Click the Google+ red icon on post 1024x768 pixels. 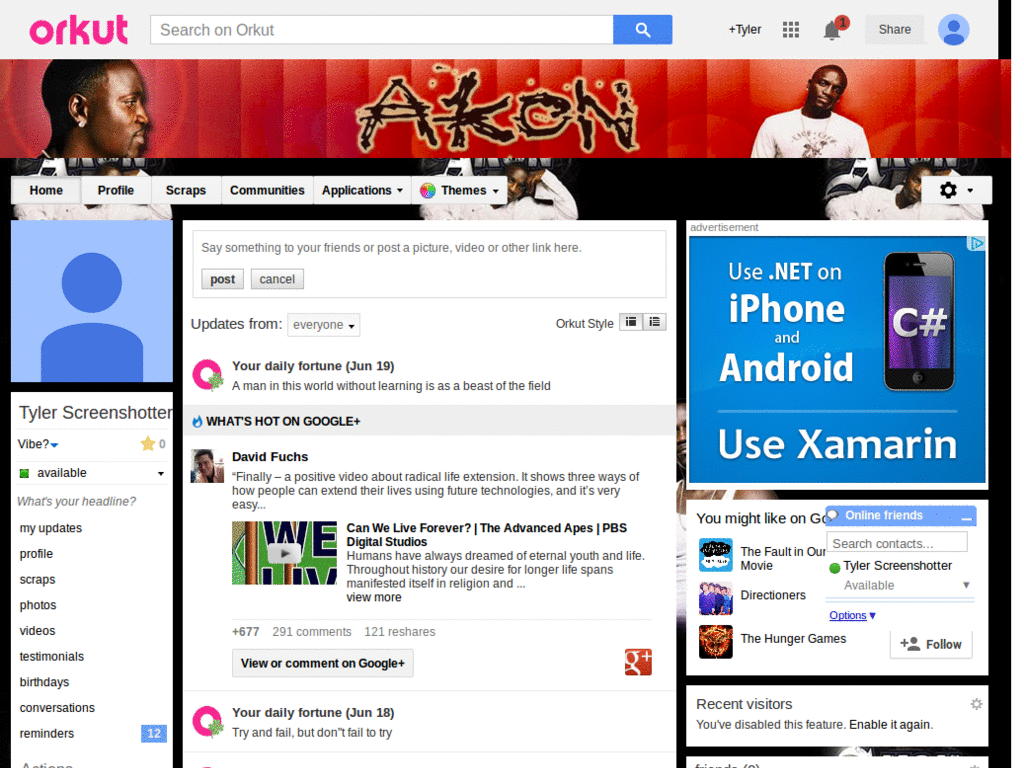[x=638, y=662]
